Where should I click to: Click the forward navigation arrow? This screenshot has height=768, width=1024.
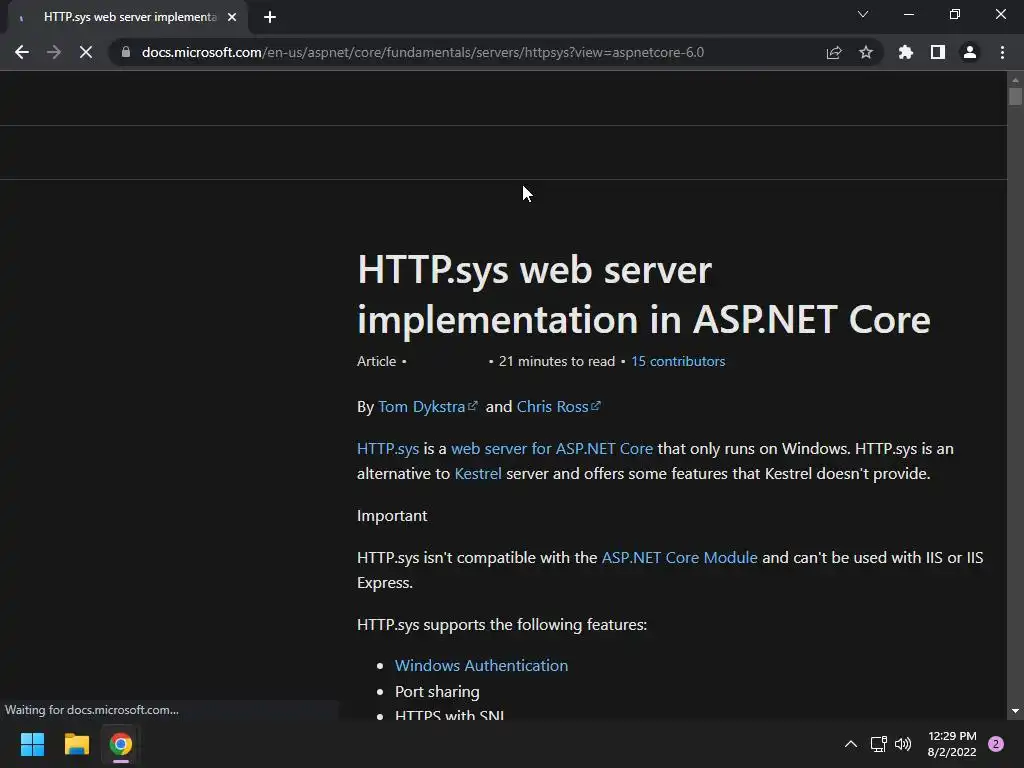coord(54,52)
